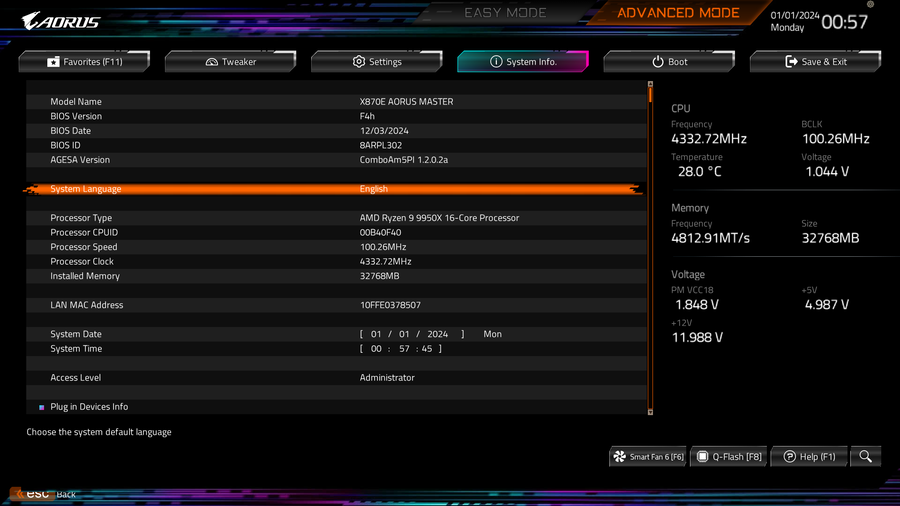Viewport: 900px width, 506px height.
Task: Click the Settings gear icon
Action: [x=359, y=61]
